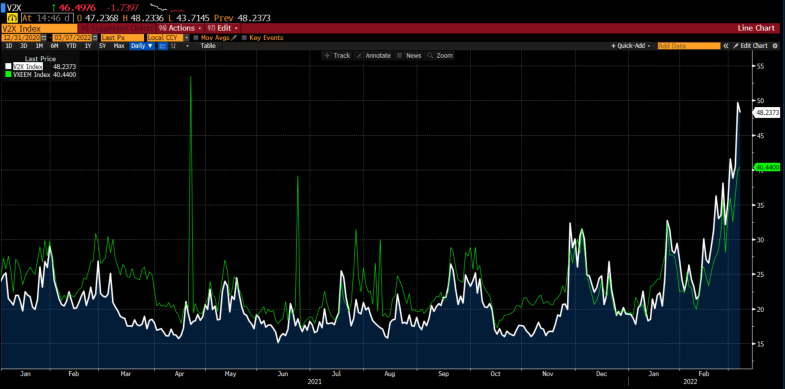Click the green VXEEM Index legend swatch

click(8, 74)
